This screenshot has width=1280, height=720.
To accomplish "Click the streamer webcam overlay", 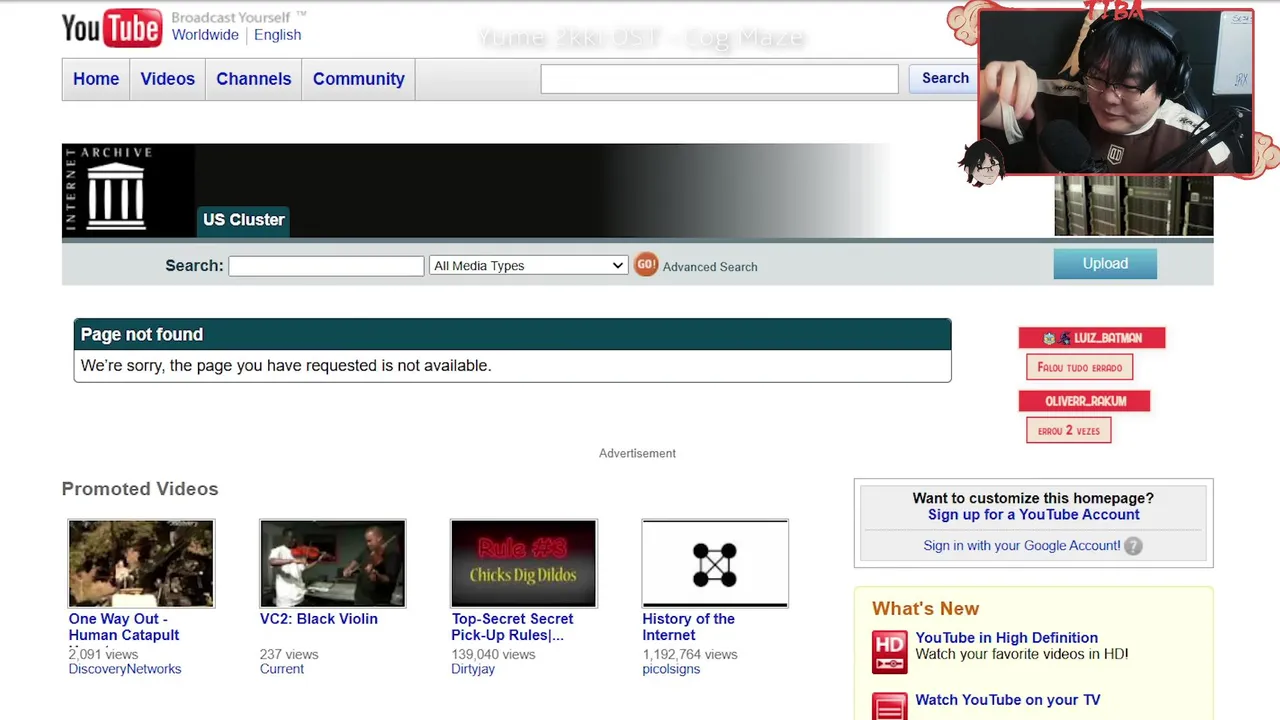I will click(1115, 93).
